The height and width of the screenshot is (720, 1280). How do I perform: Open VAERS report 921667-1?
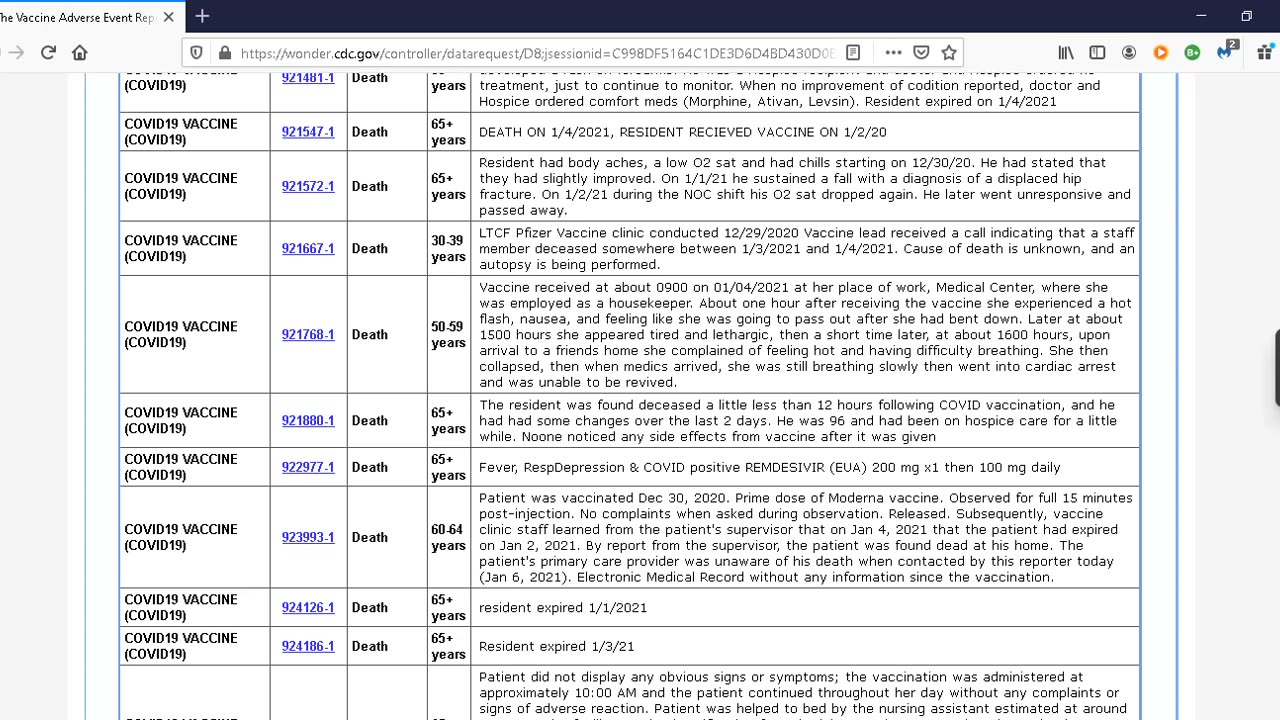(308, 248)
